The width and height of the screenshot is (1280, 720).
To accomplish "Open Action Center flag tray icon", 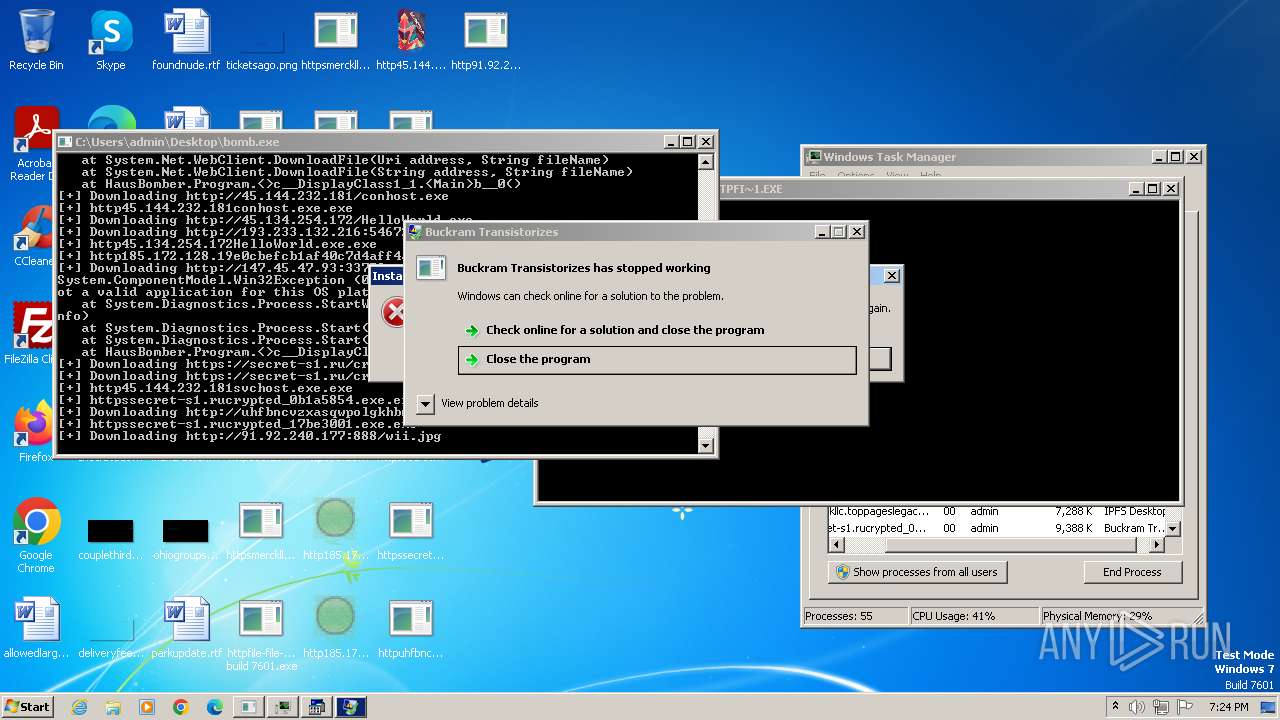I will pyautogui.click(x=1186, y=707).
